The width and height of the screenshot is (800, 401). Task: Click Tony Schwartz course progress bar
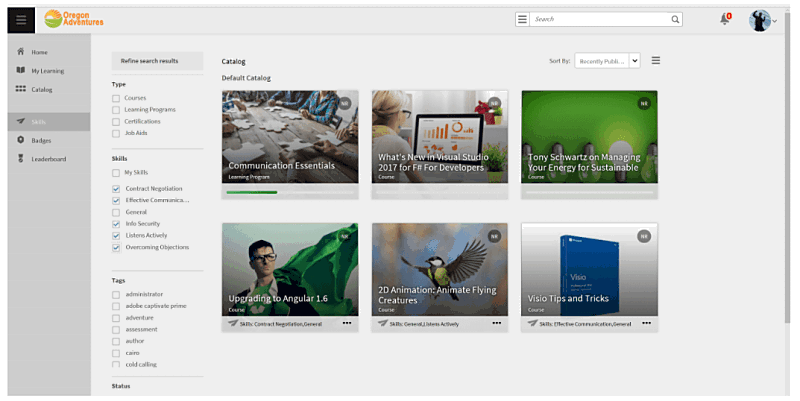589,192
